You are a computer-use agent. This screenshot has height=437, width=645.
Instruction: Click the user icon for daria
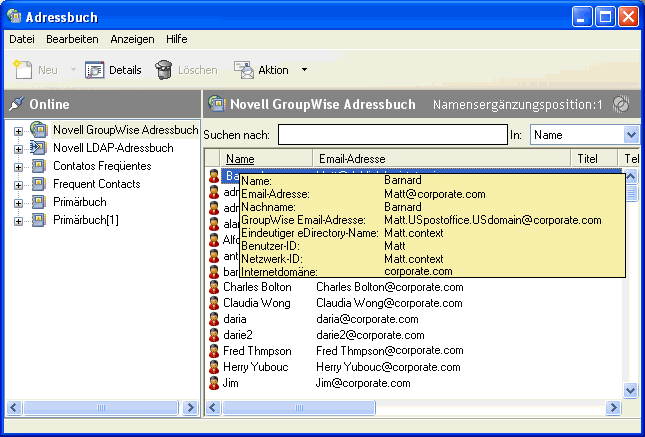click(x=213, y=319)
